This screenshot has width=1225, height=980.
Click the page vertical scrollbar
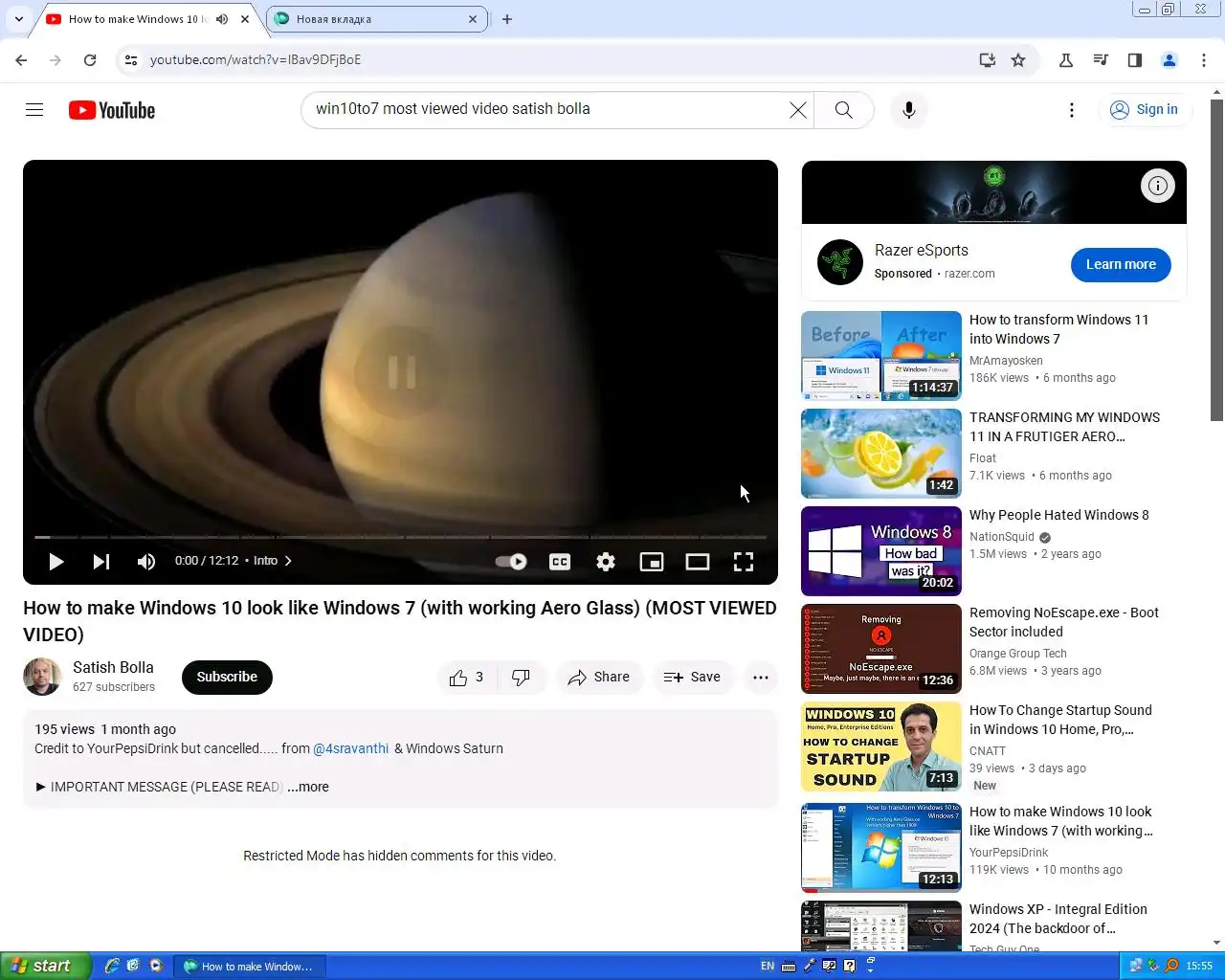1216,258
